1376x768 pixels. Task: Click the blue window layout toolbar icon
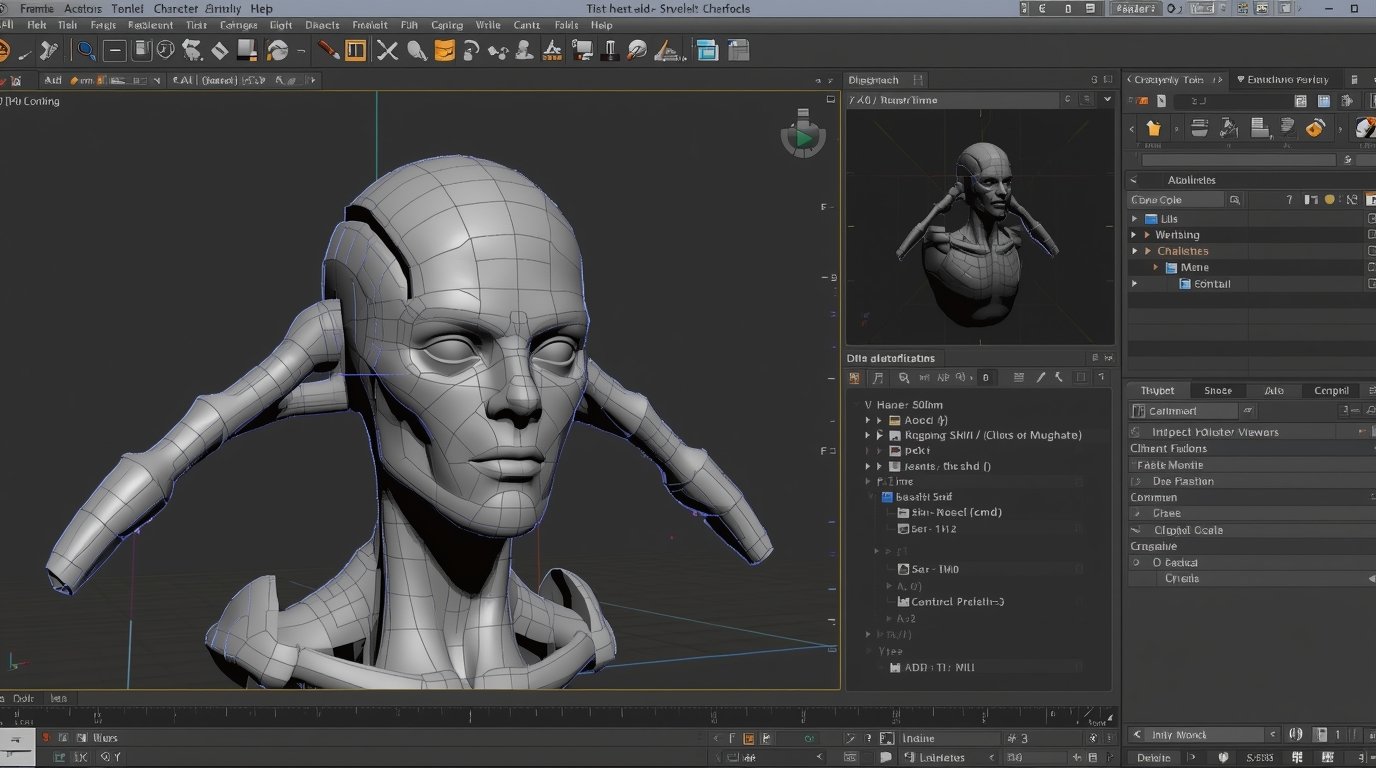click(x=707, y=50)
